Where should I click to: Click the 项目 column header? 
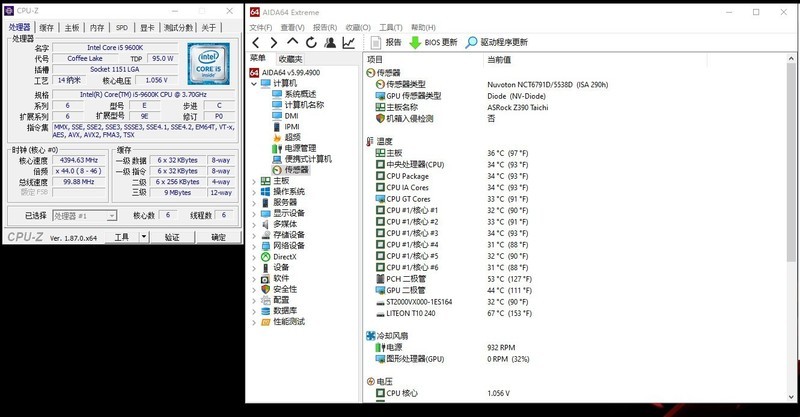423,60
